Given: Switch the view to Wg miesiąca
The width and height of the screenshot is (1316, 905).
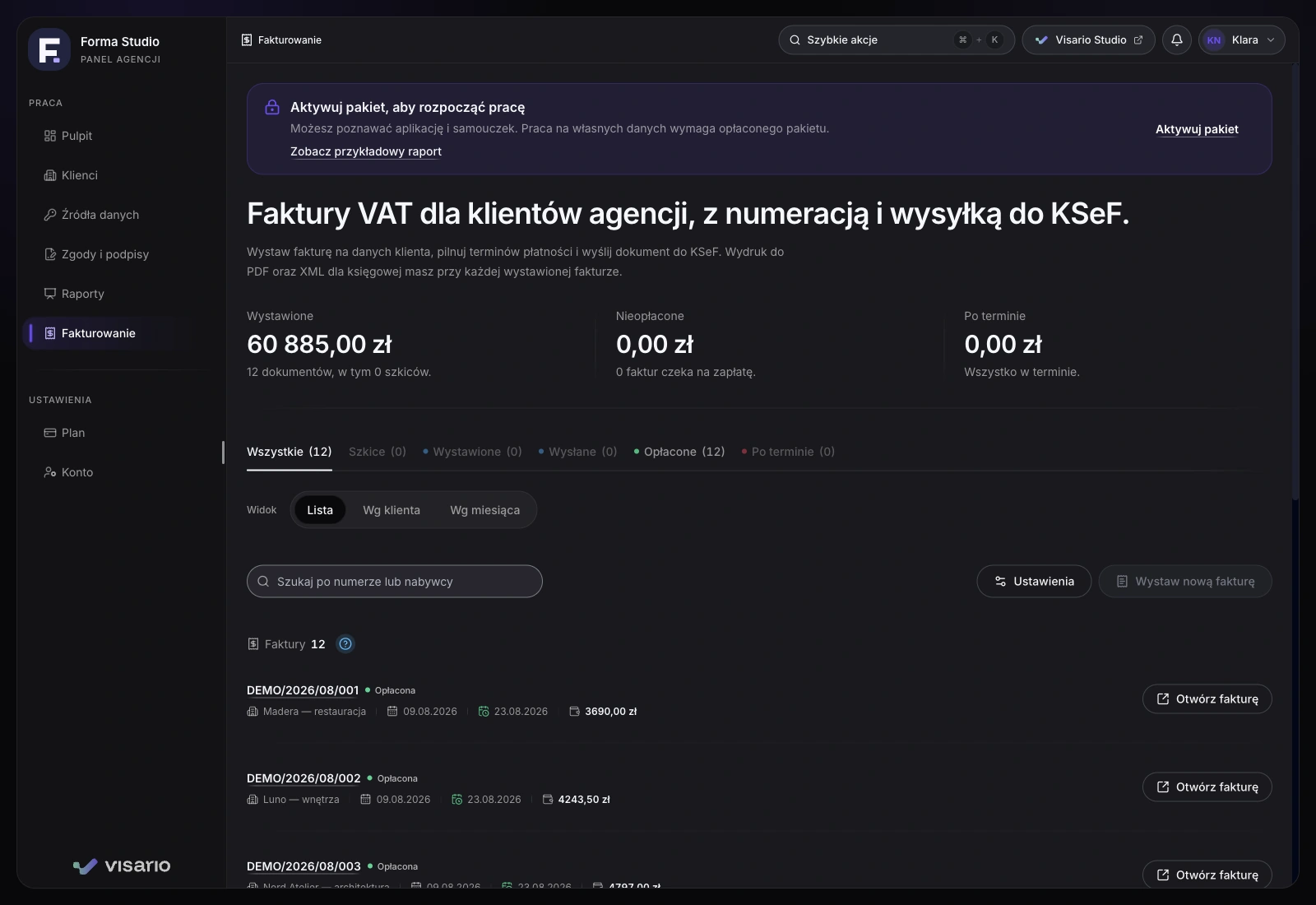Looking at the screenshot, I should [x=484, y=510].
